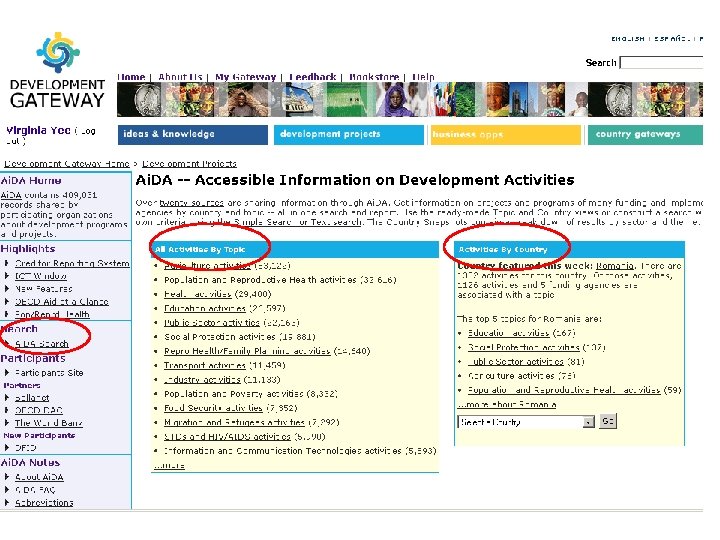Viewport: 720px width, 540px height.
Task: Click the ...more link under topics
Action: 169,465
